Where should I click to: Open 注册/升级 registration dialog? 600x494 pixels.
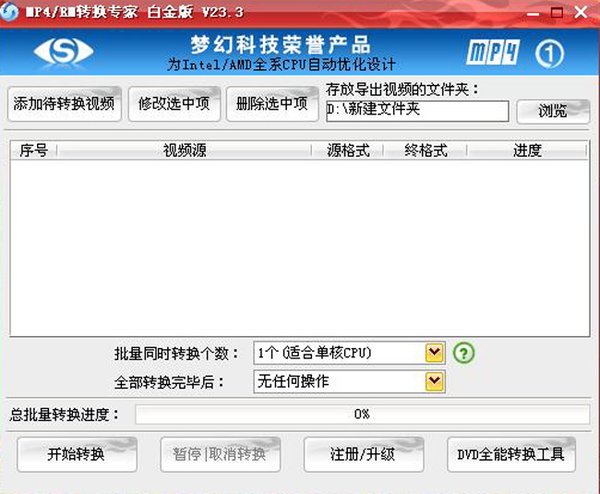point(364,455)
